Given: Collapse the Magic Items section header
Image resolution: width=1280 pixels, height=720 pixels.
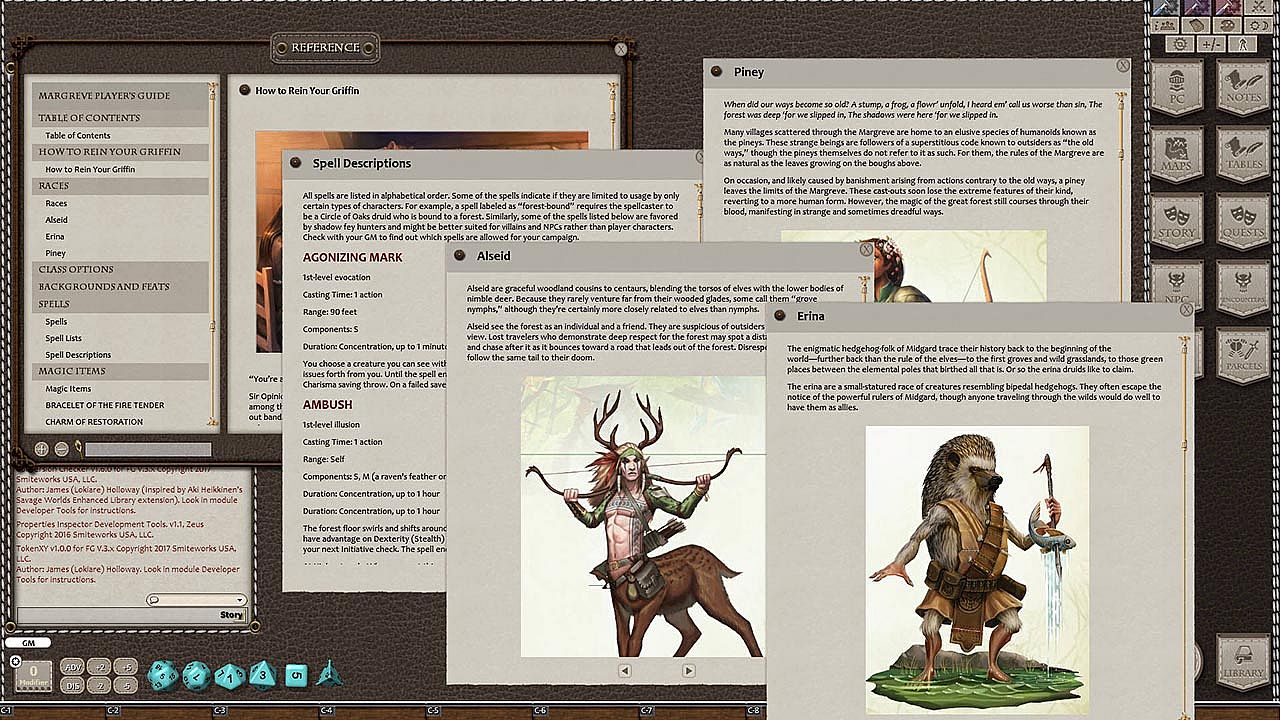Looking at the screenshot, I should [122, 371].
